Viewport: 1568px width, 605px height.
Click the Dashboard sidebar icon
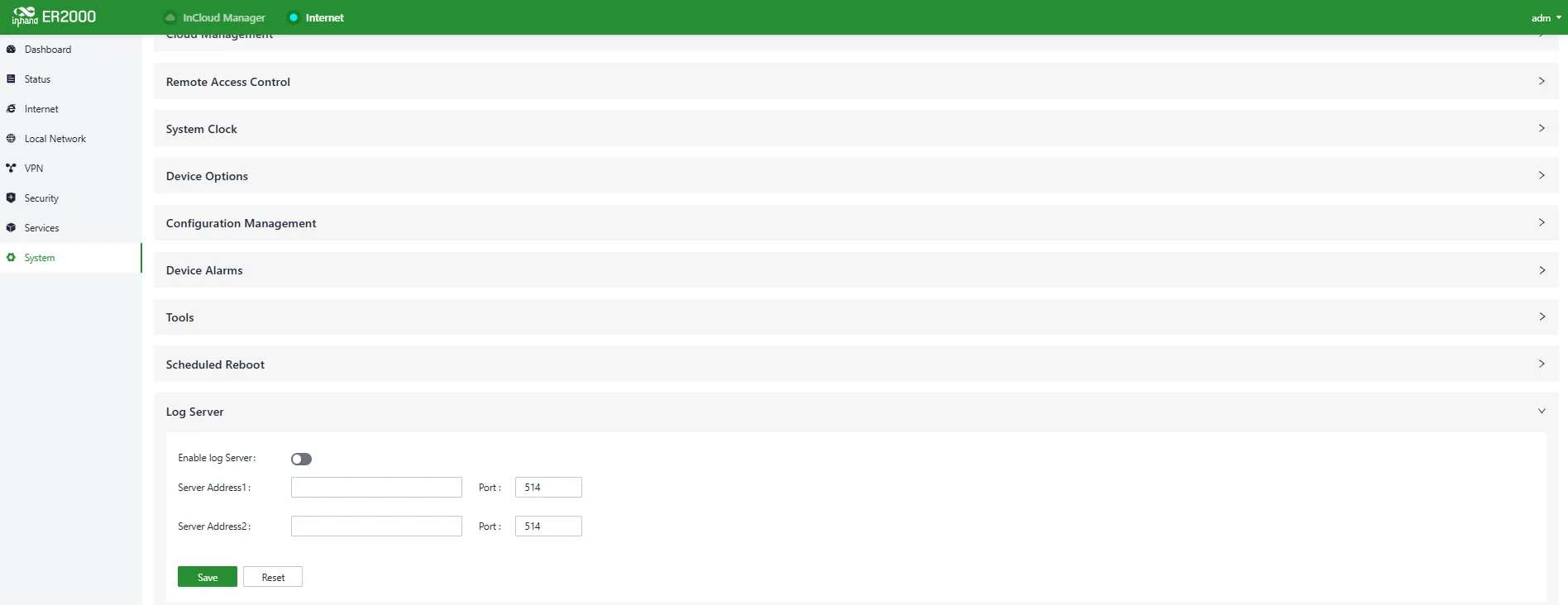11,50
